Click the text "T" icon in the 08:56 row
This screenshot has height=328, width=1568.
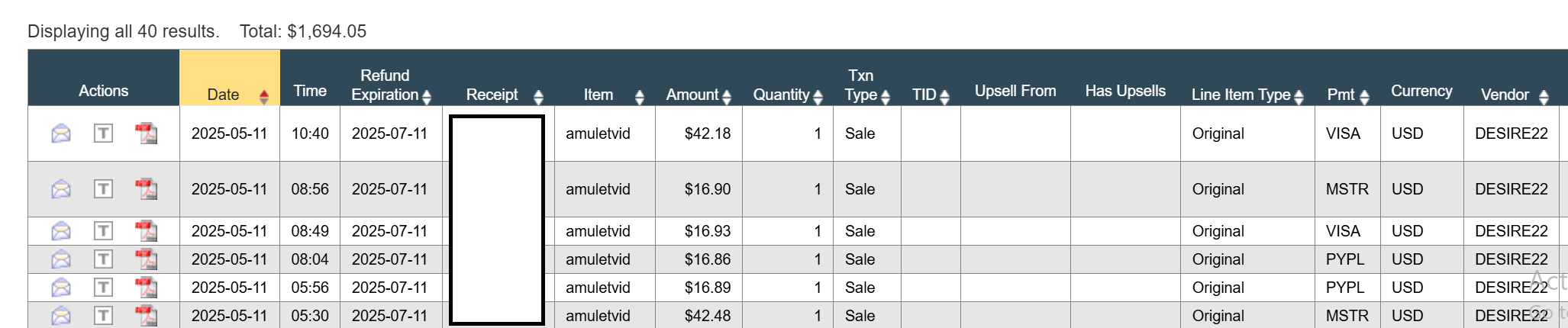coord(103,189)
